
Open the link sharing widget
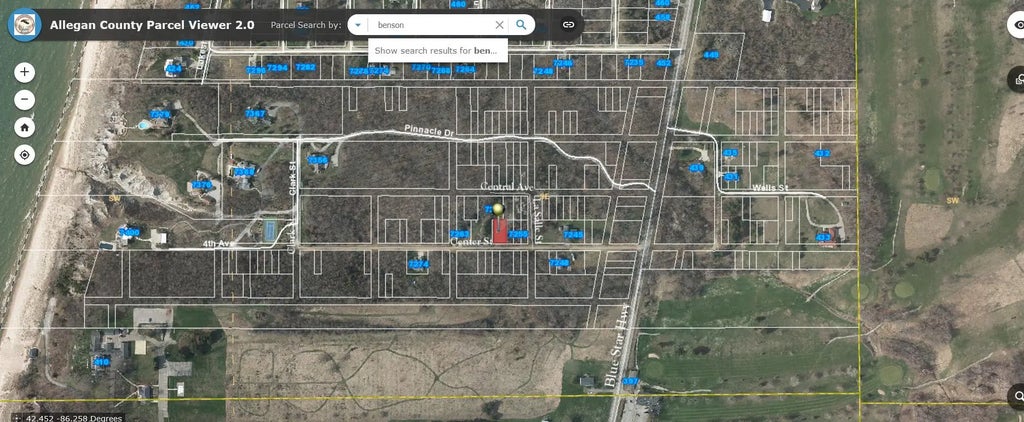point(568,25)
